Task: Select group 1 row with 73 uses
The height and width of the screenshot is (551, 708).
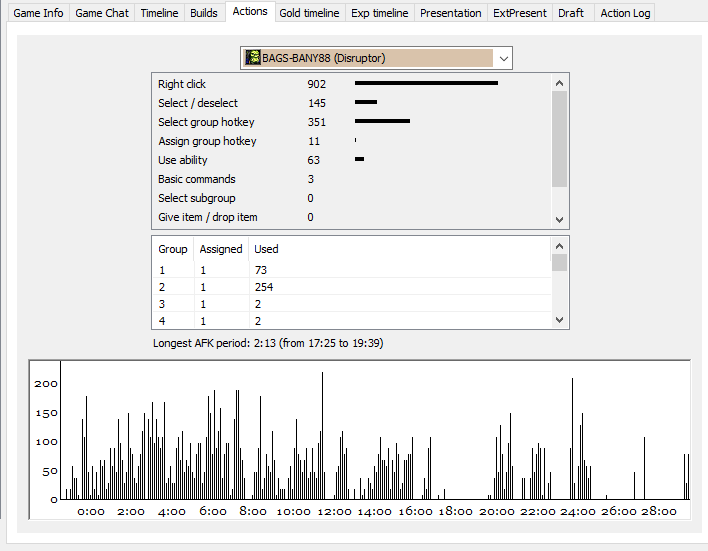Action: click(x=352, y=270)
